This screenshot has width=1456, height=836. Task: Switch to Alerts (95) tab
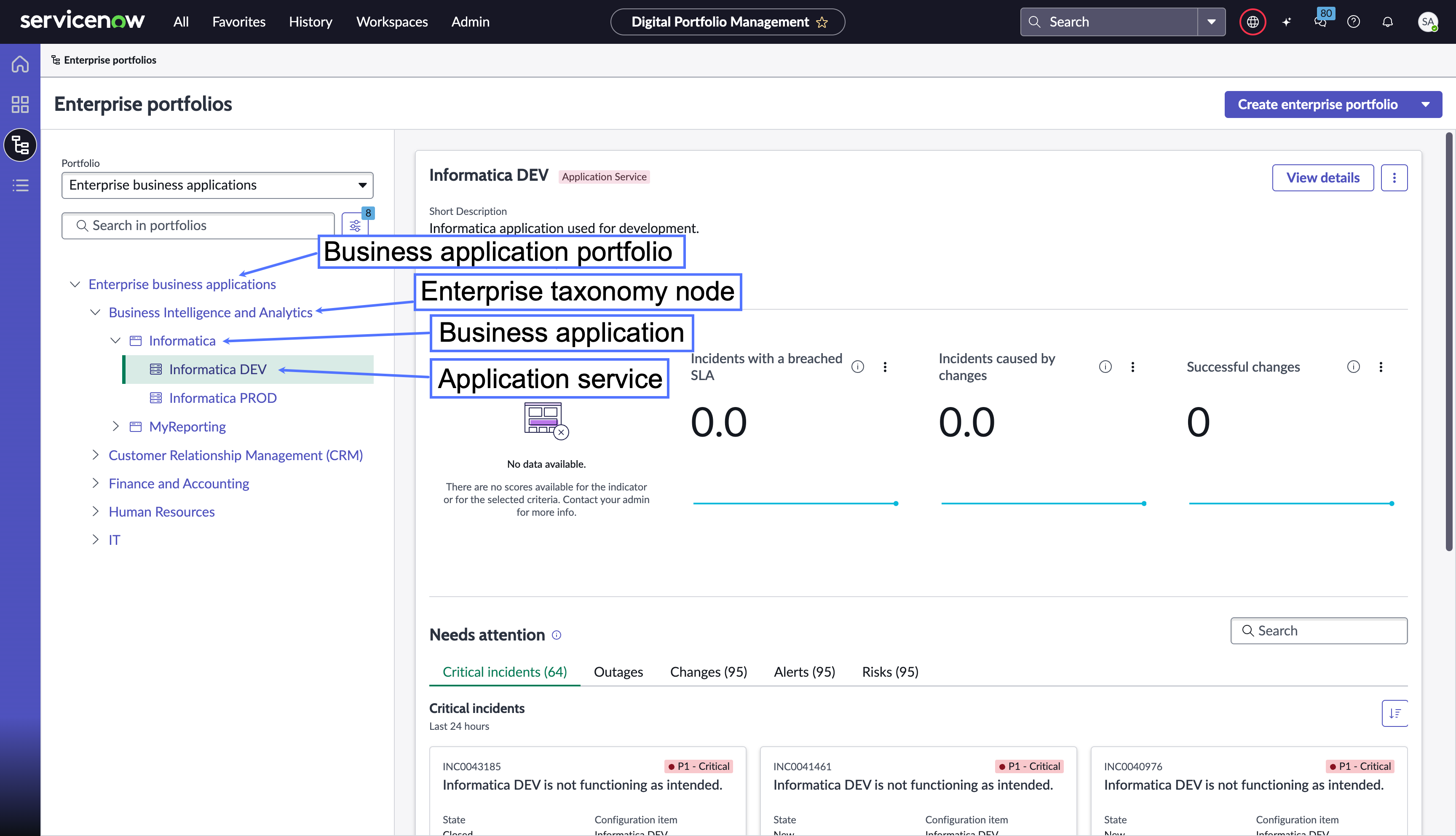tap(804, 672)
